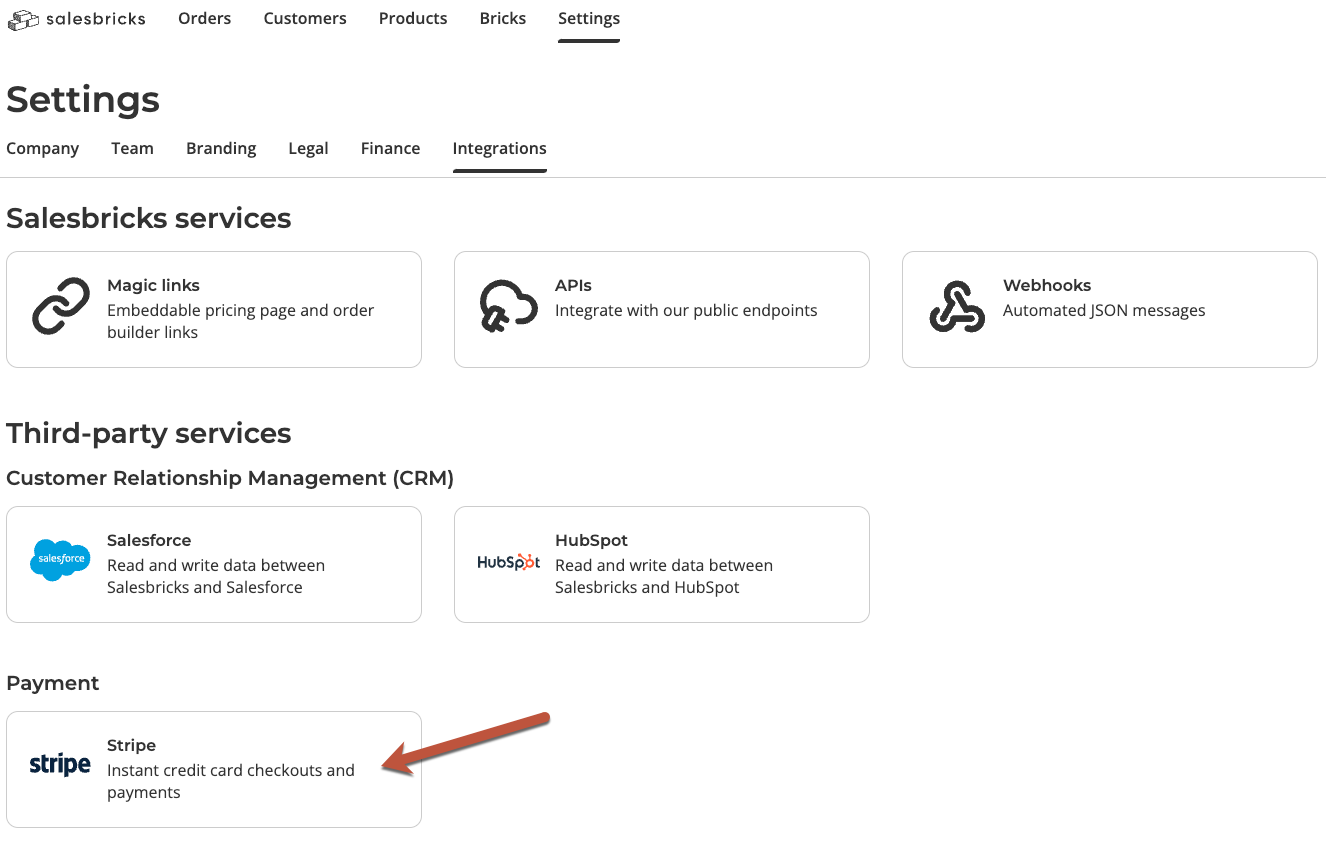Click the 'Salesbricks services' heading
This screenshot has height=844, width=1326.
point(149,218)
